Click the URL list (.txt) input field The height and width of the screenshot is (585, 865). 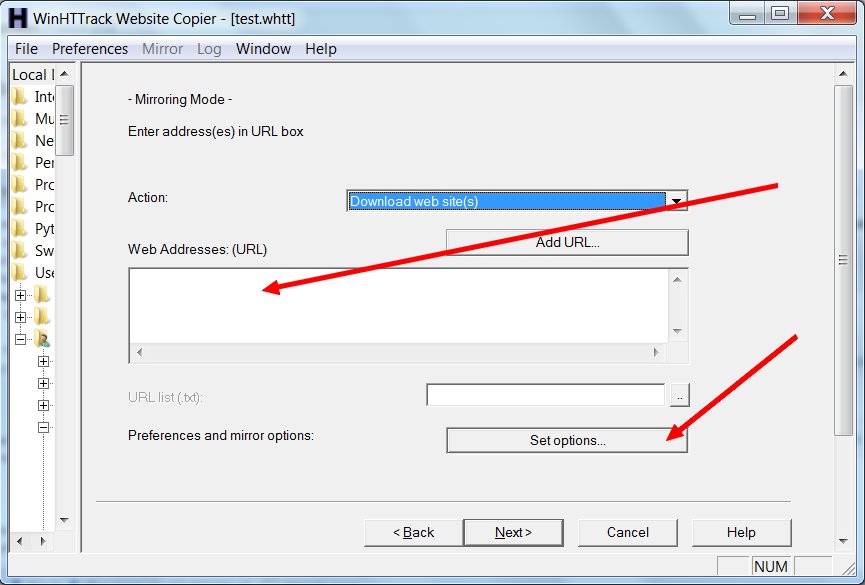coord(546,395)
